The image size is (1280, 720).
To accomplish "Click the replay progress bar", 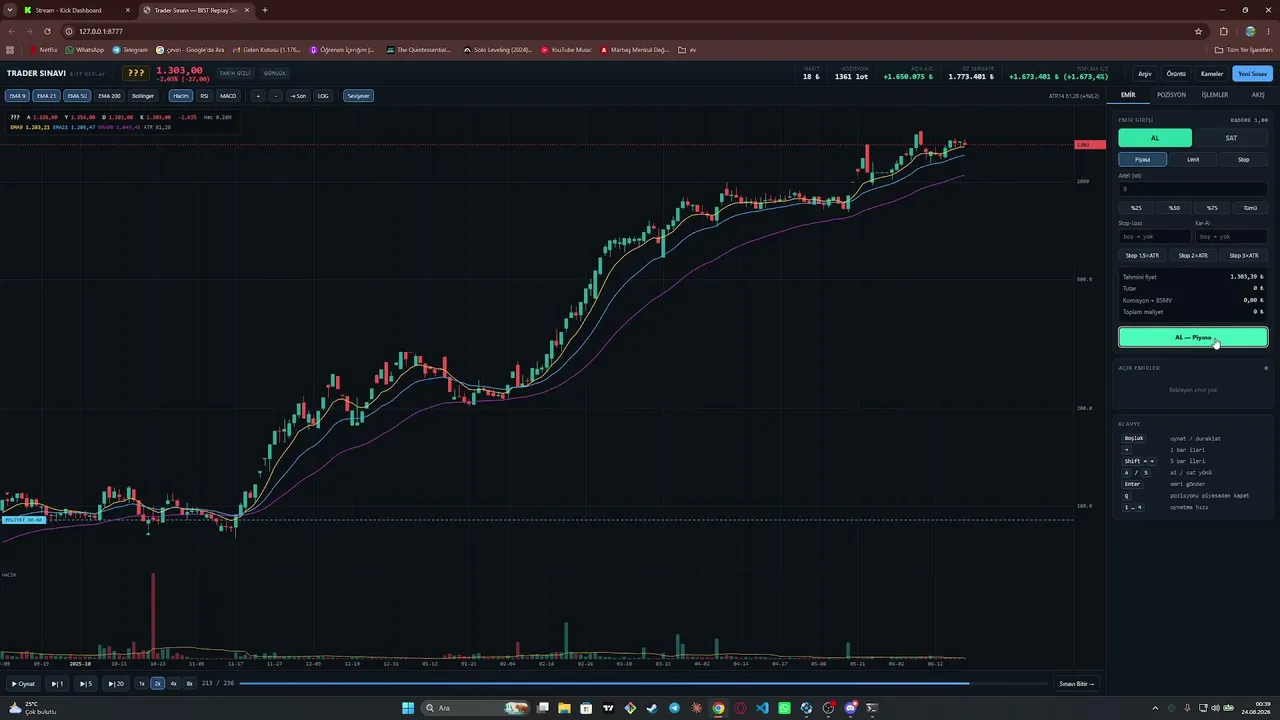I will [644, 684].
